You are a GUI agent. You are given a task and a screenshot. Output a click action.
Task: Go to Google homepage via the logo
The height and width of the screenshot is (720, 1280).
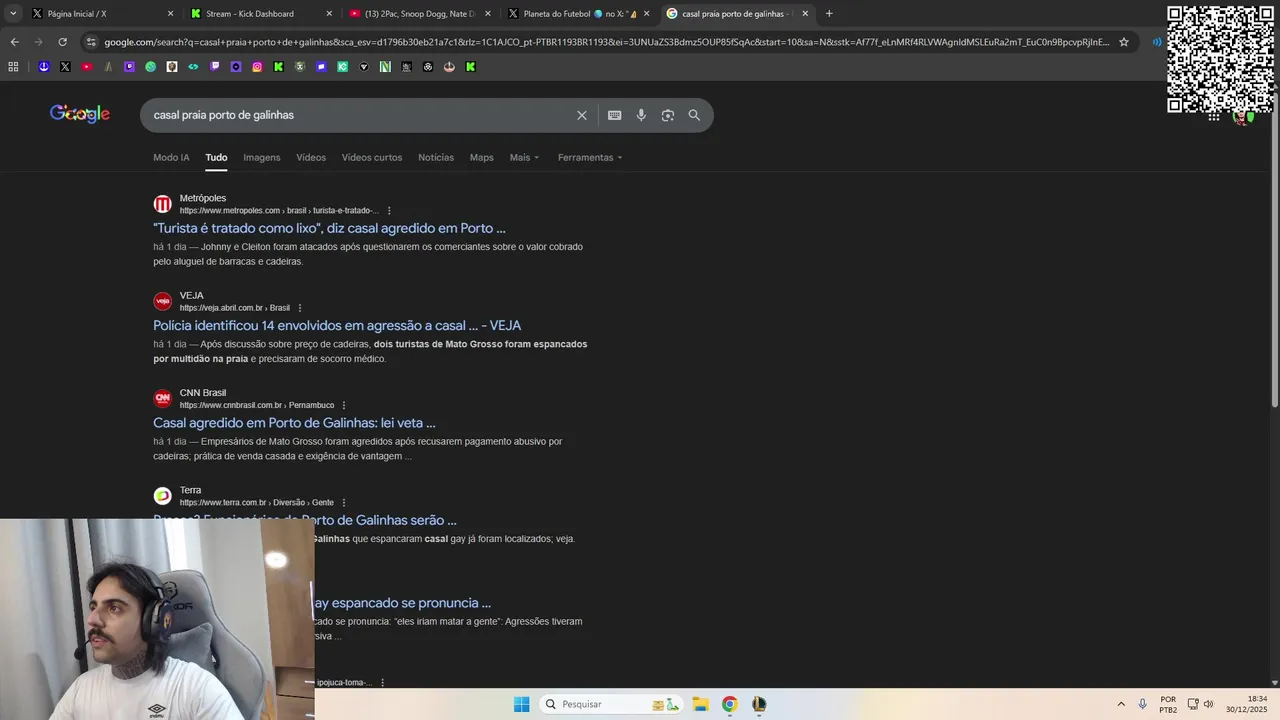(x=80, y=114)
